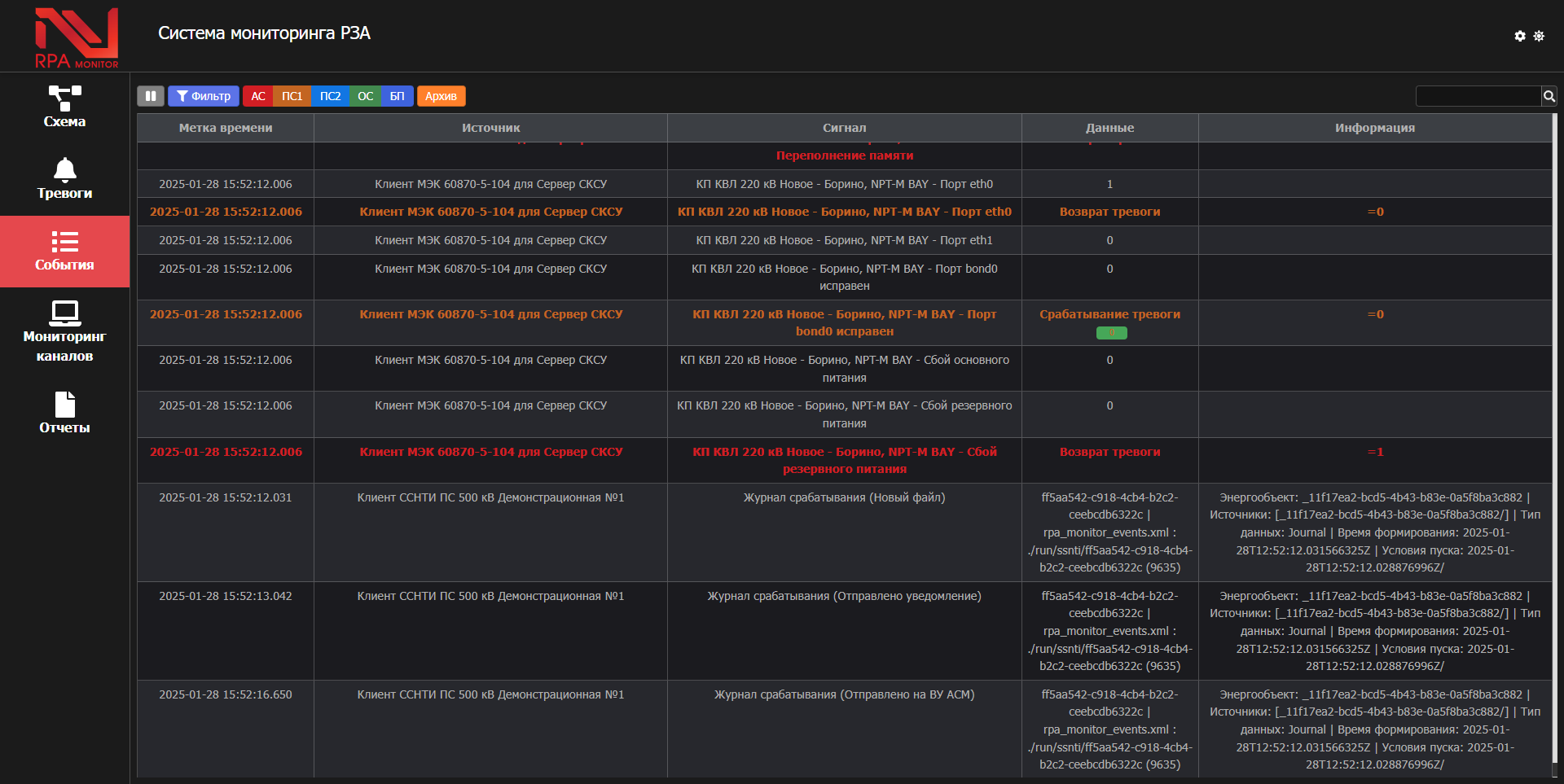Toggle the blue ПС2 category filter
Image resolution: width=1564 pixels, height=784 pixels.
point(330,96)
